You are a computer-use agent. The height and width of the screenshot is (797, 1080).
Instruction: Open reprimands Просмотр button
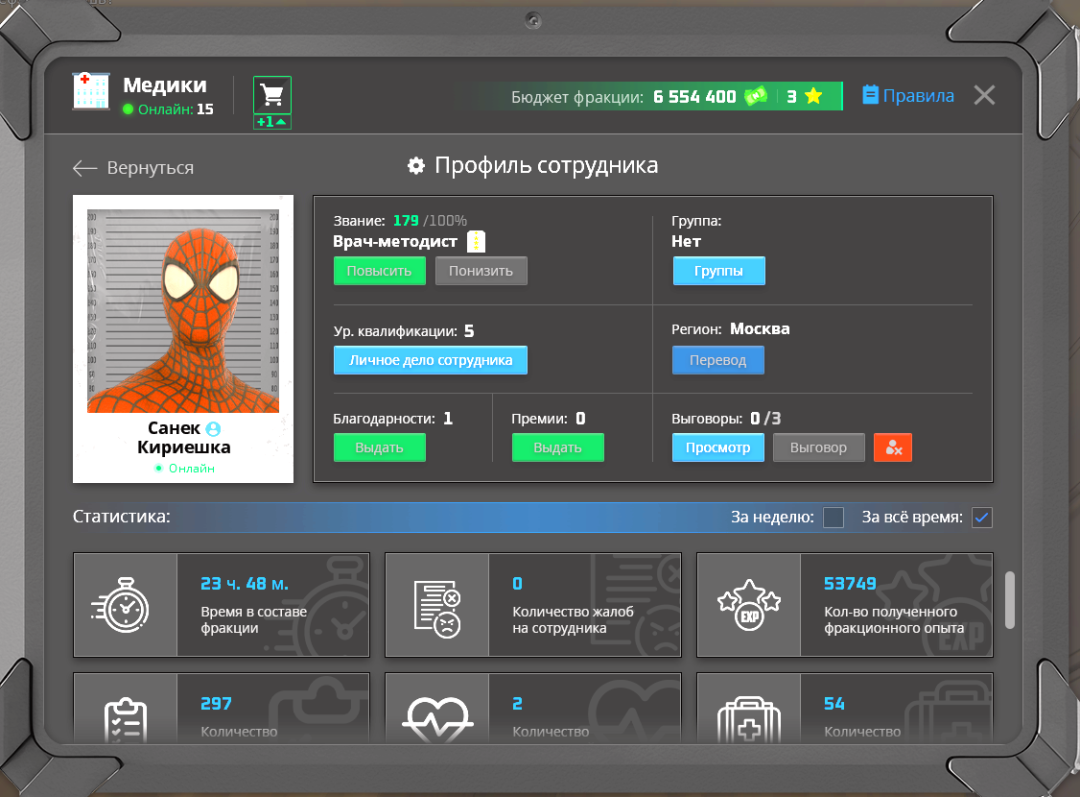click(718, 448)
